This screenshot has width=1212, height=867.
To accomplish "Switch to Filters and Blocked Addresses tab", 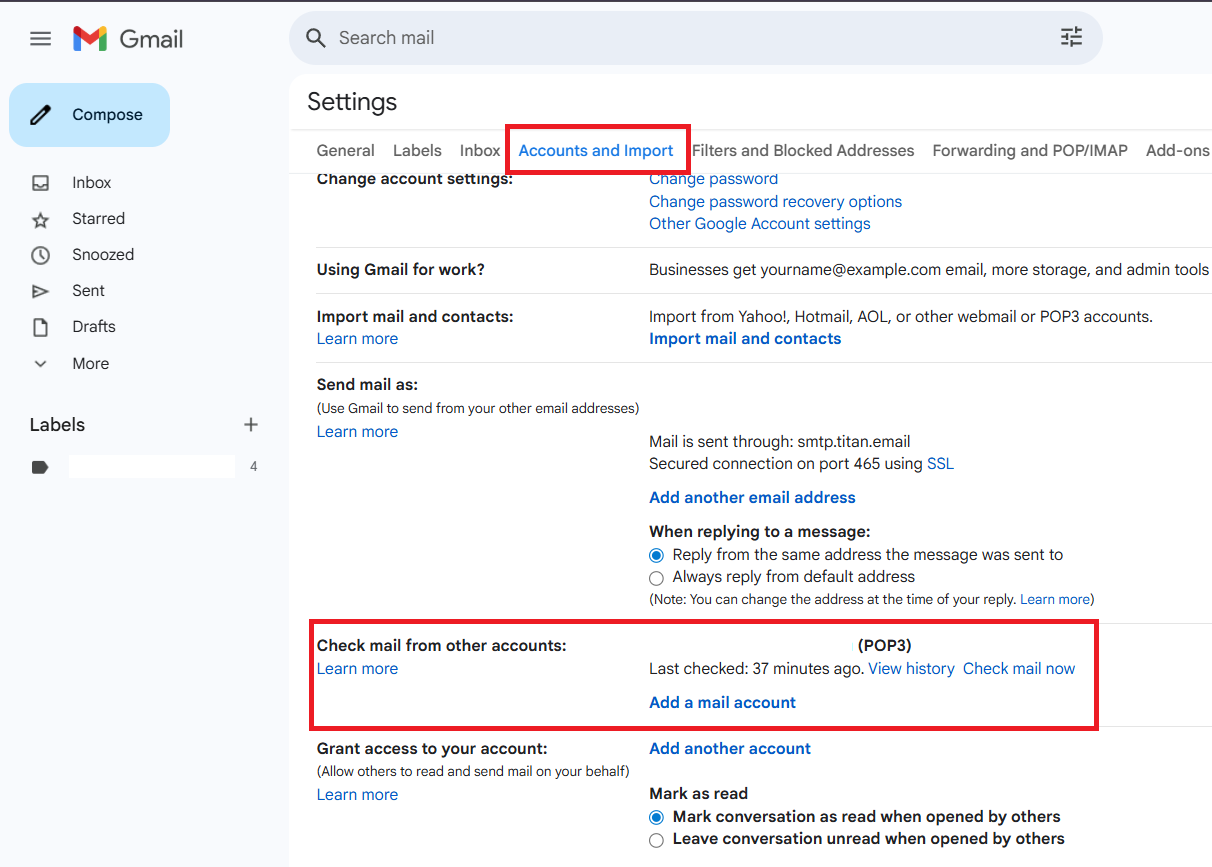I will [802, 151].
